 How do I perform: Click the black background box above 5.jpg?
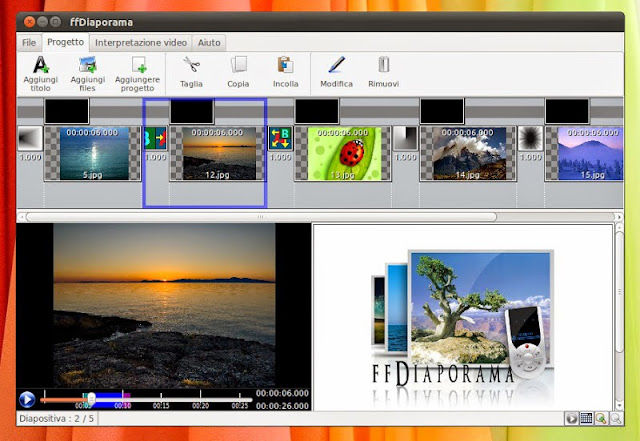67,111
